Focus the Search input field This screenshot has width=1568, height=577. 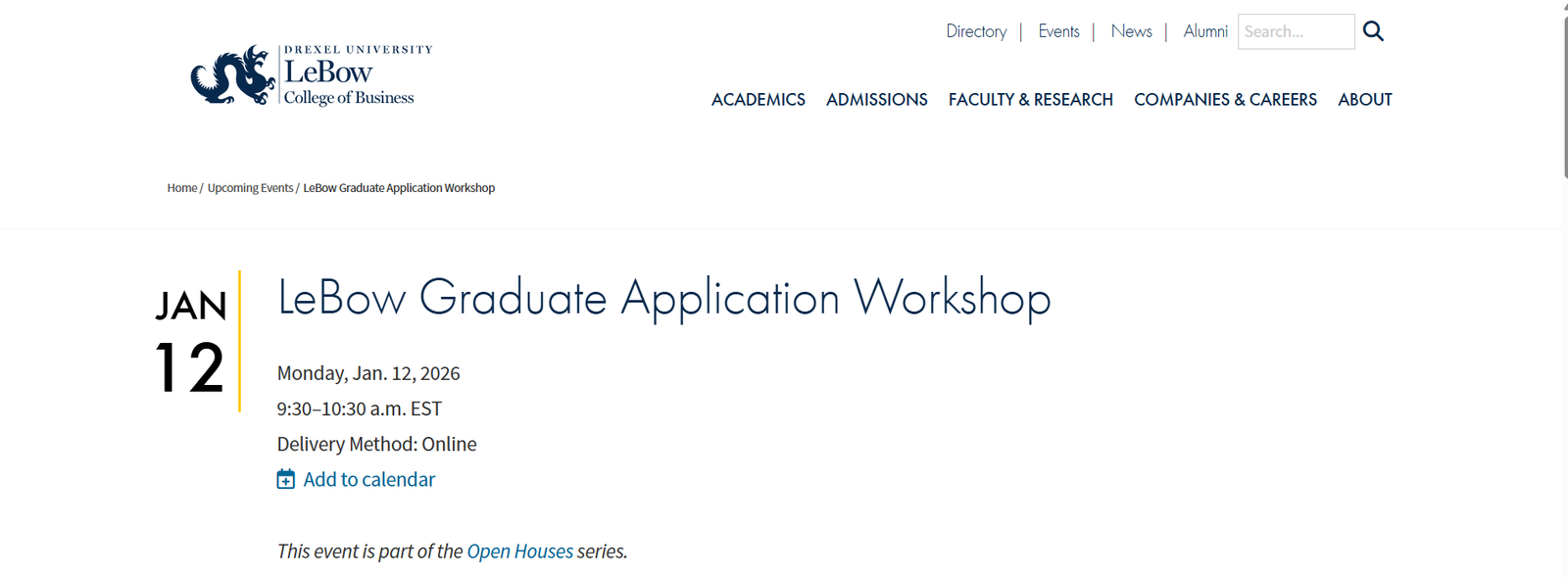coord(1296,31)
